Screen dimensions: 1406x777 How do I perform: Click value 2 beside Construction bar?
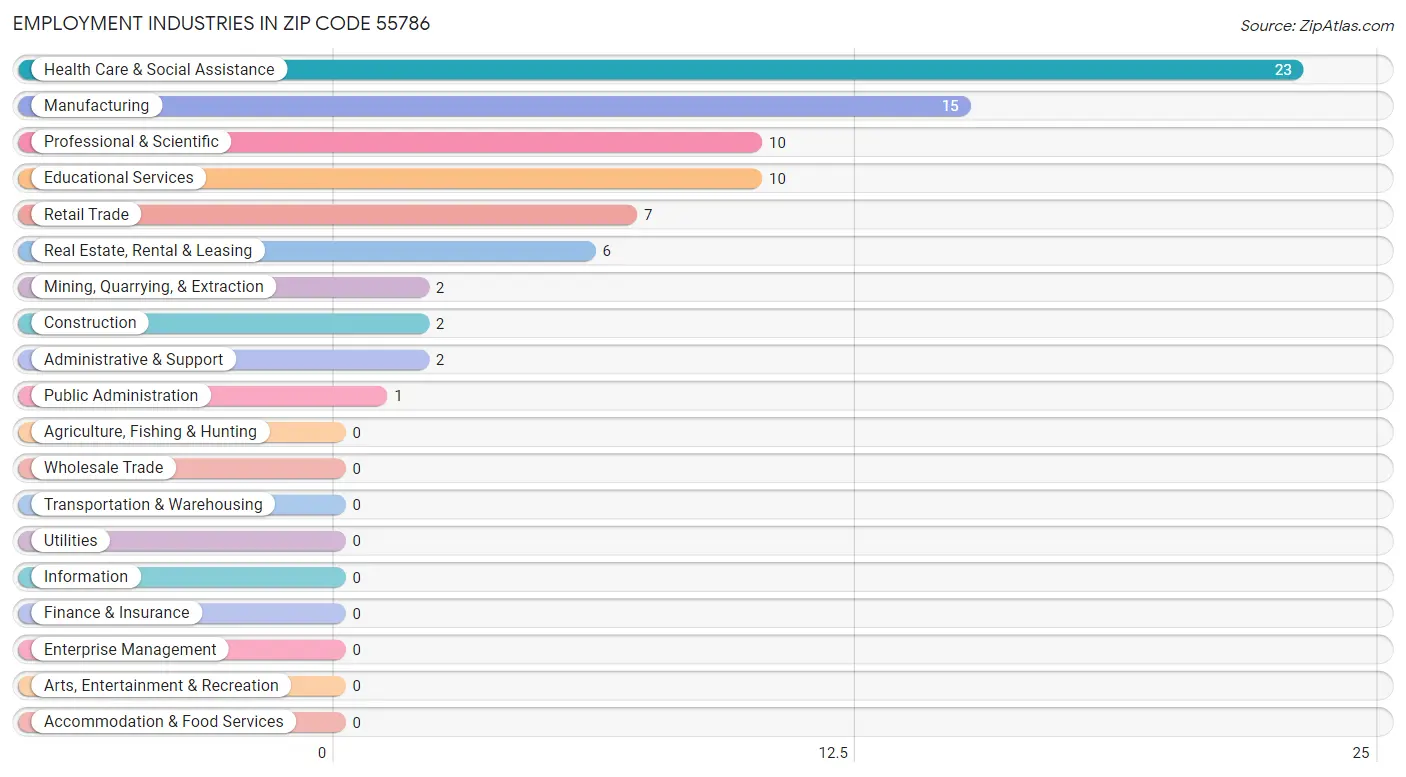coord(440,324)
